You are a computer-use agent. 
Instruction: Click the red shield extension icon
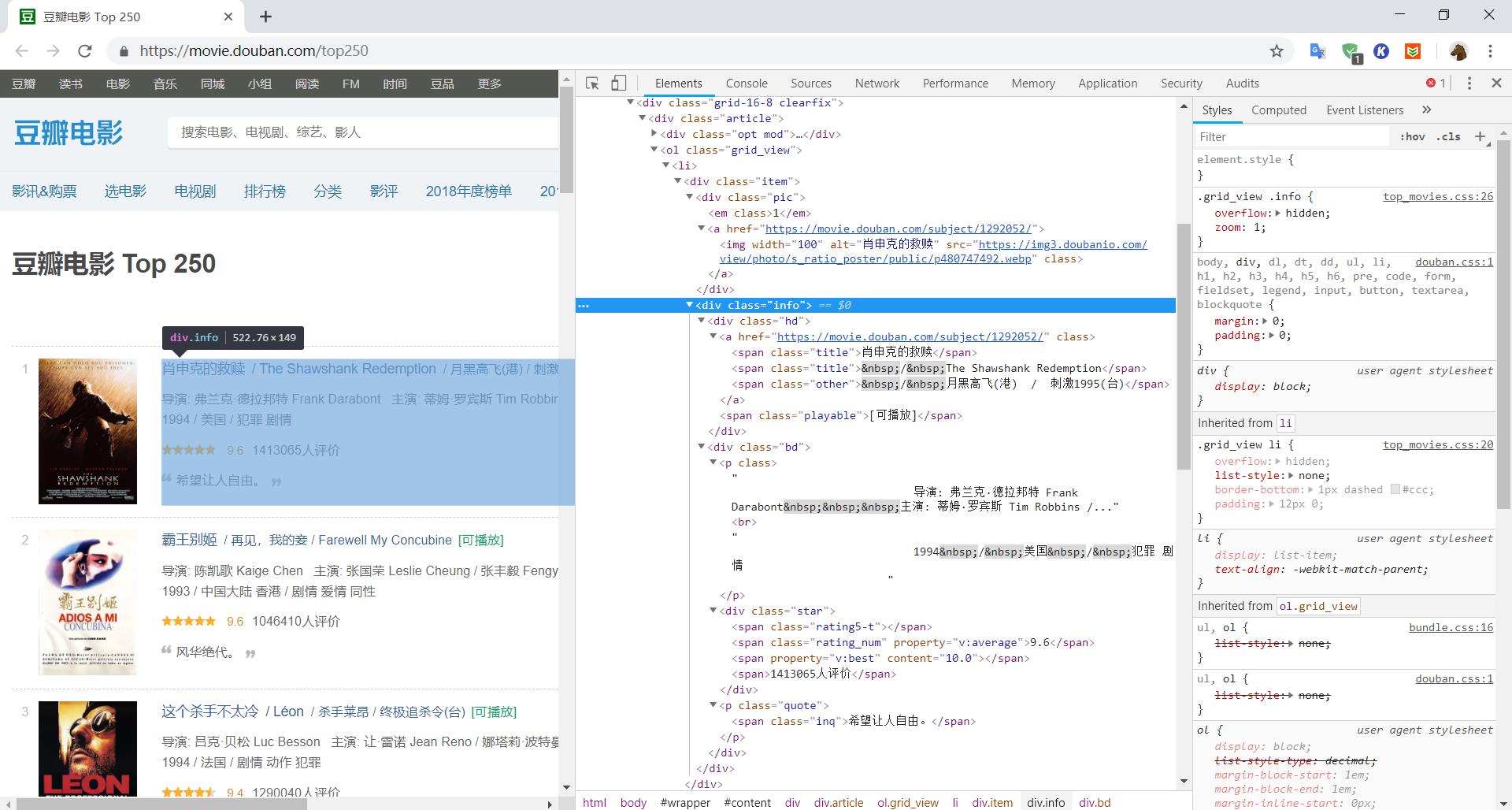pos(1413,51)
